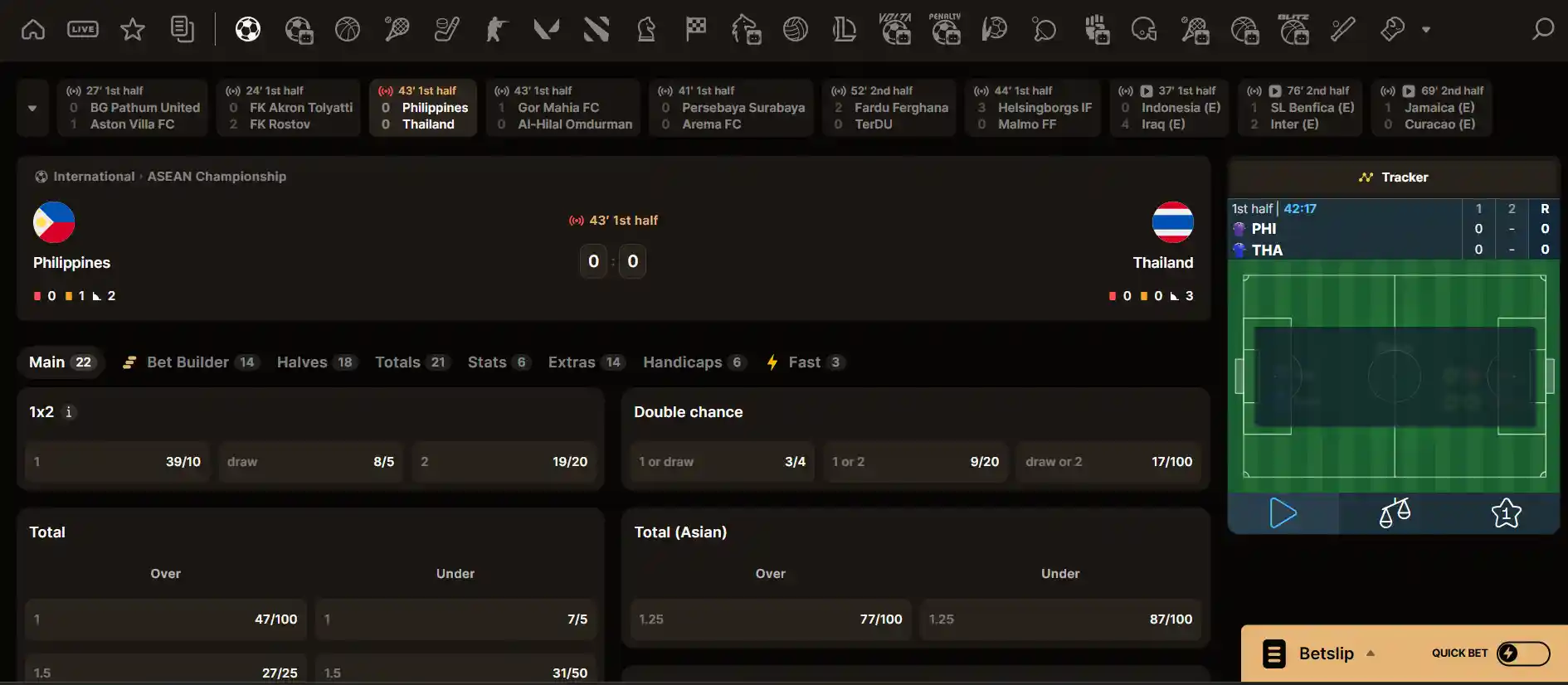Image resolution: width=1568 pixels, height=685 pixels.
Task: Select the Valorant icon
Action: 547,30
